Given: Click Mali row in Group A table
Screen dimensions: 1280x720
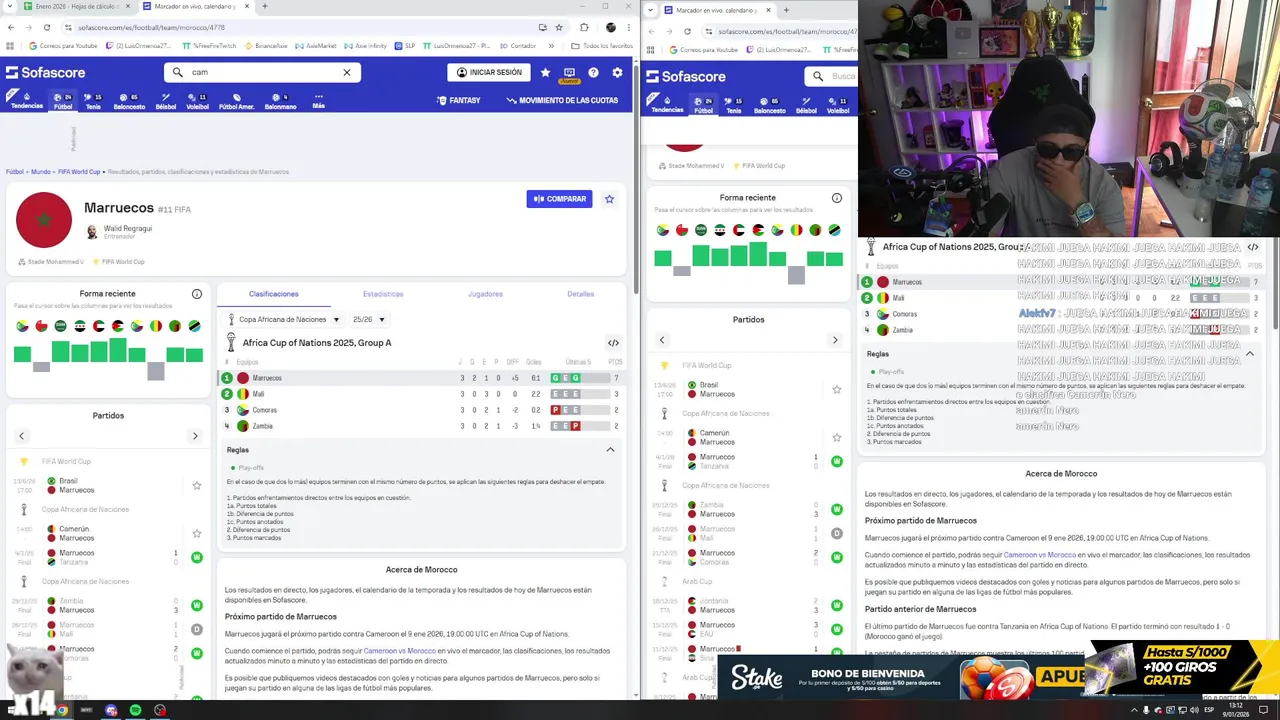Looking at the screenshot, I should [422, 394].
